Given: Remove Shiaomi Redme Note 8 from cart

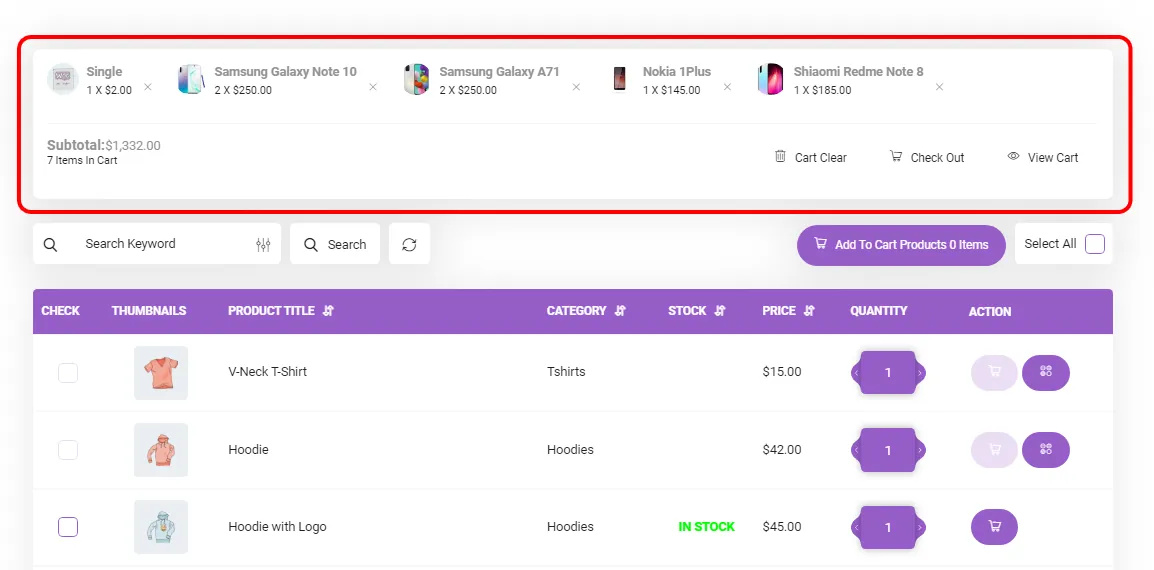Looking at the screenshot, I should (939, 87).
